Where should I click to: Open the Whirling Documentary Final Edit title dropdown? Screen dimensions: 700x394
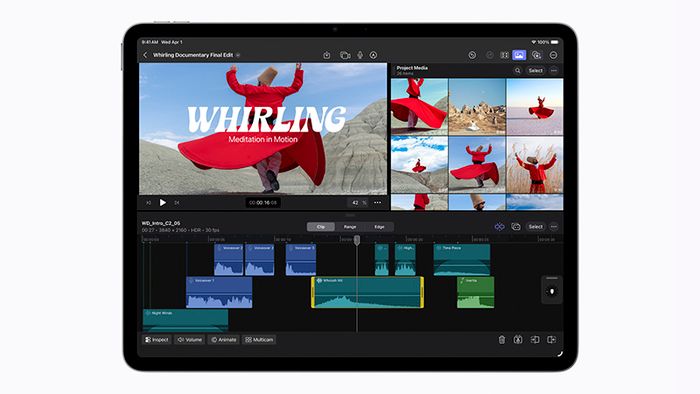tap(238, 55)
